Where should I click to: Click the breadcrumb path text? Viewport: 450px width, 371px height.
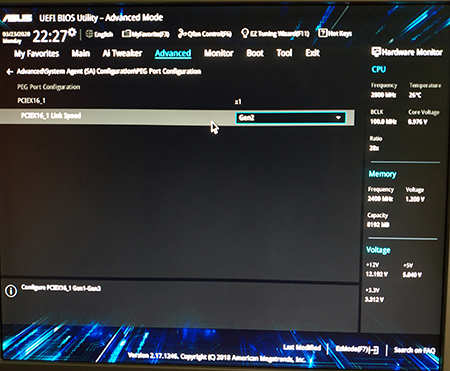(109, 71)
